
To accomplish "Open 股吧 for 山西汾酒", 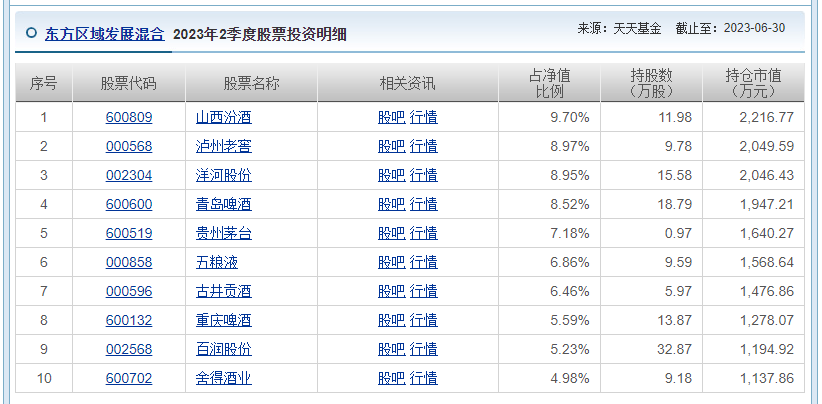I will pyautogui.click(x=392, y=117).
